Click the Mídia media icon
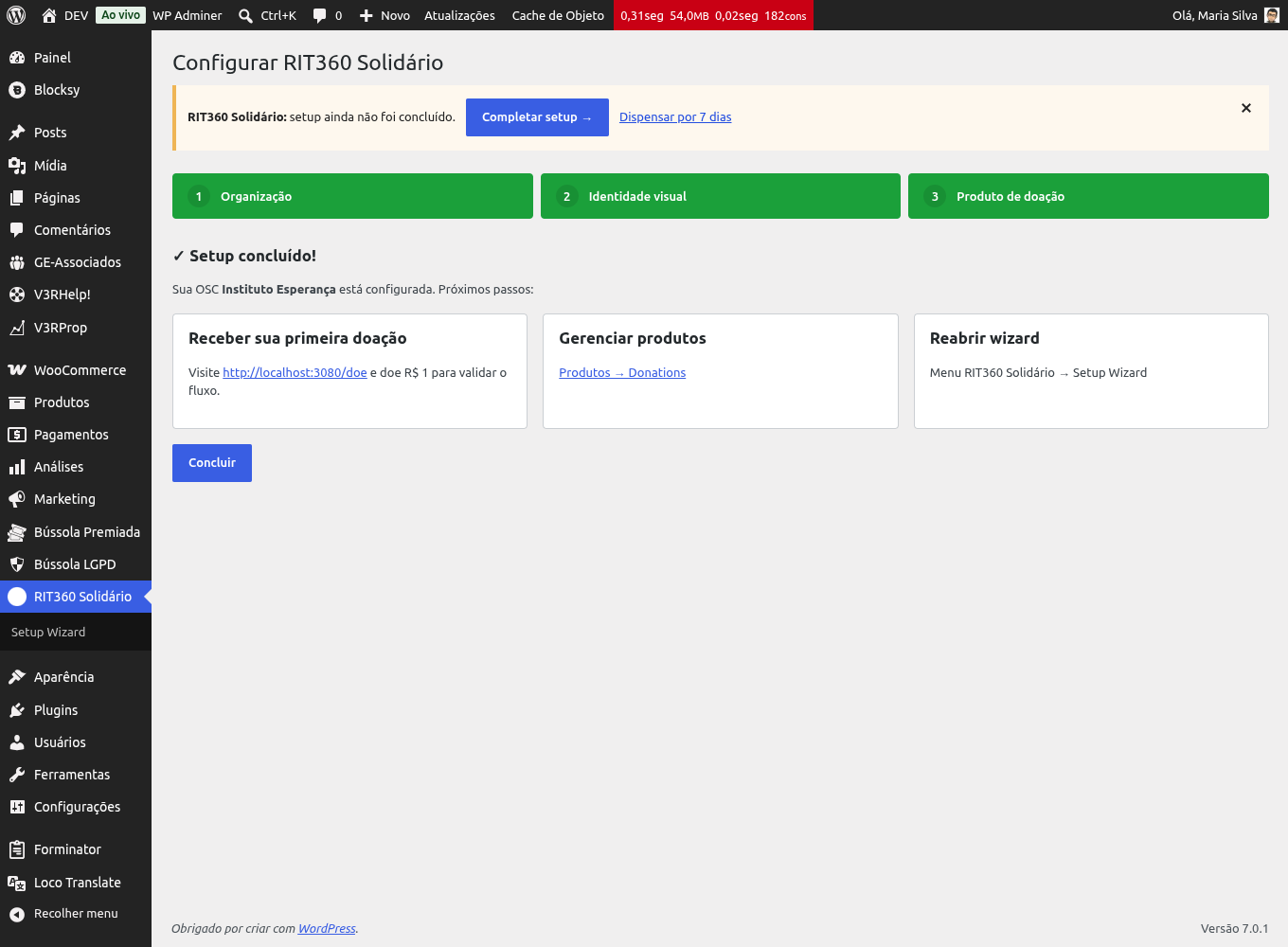 tap(17, 166)
